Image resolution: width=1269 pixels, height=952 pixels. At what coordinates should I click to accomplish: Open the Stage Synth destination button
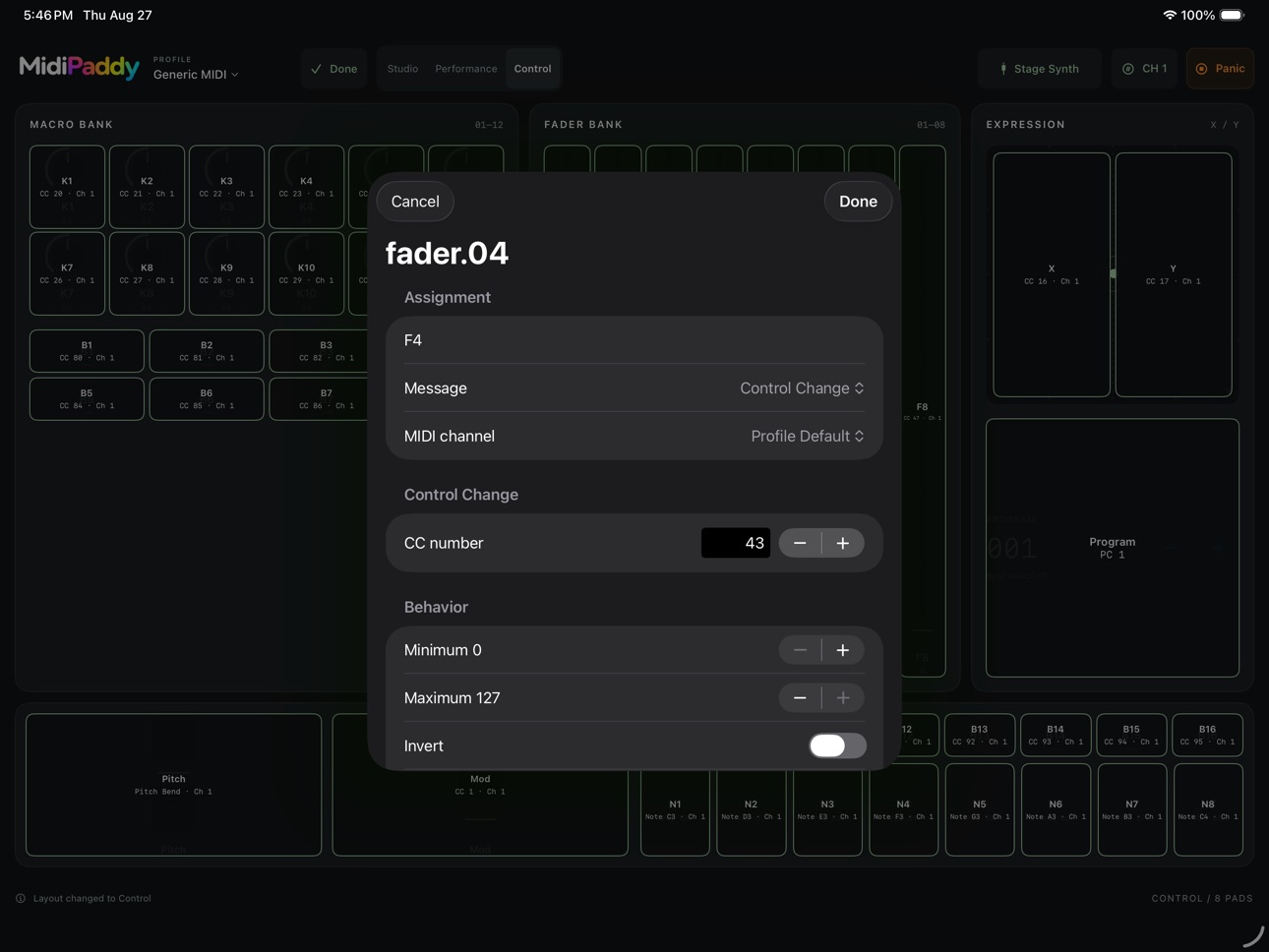[1039, 69]
